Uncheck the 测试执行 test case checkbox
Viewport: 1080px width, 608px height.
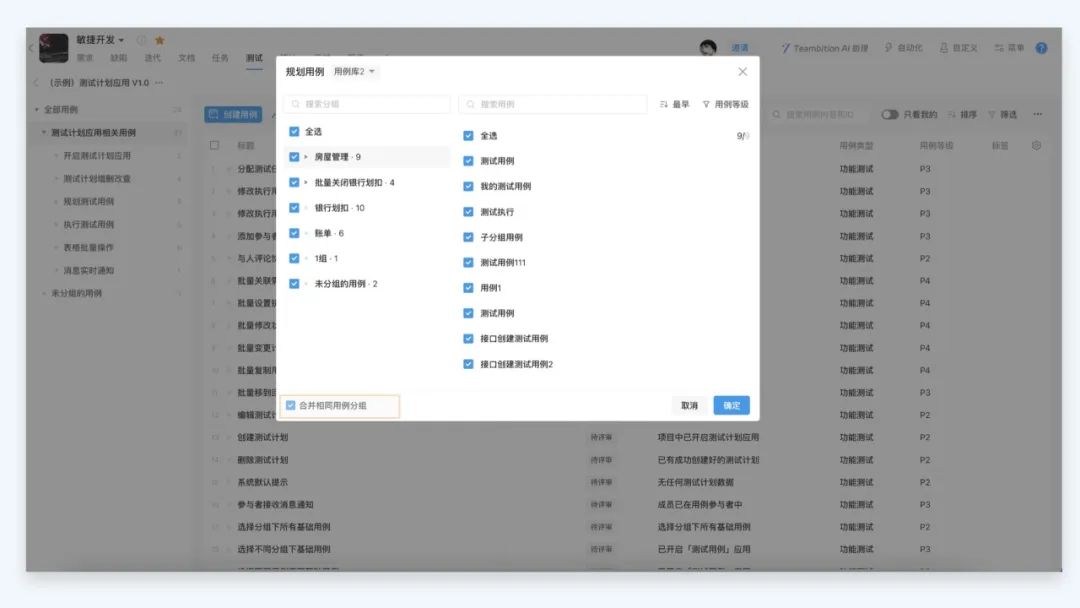(468, 212)
